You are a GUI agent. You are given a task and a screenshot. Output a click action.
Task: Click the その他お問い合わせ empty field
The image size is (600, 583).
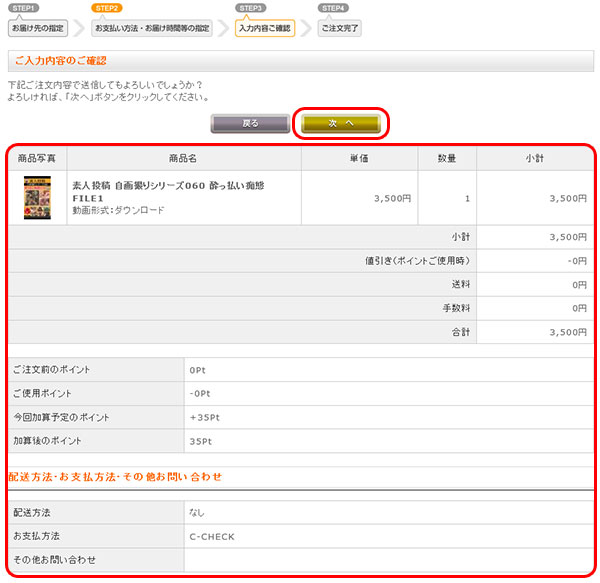[385, 559]
